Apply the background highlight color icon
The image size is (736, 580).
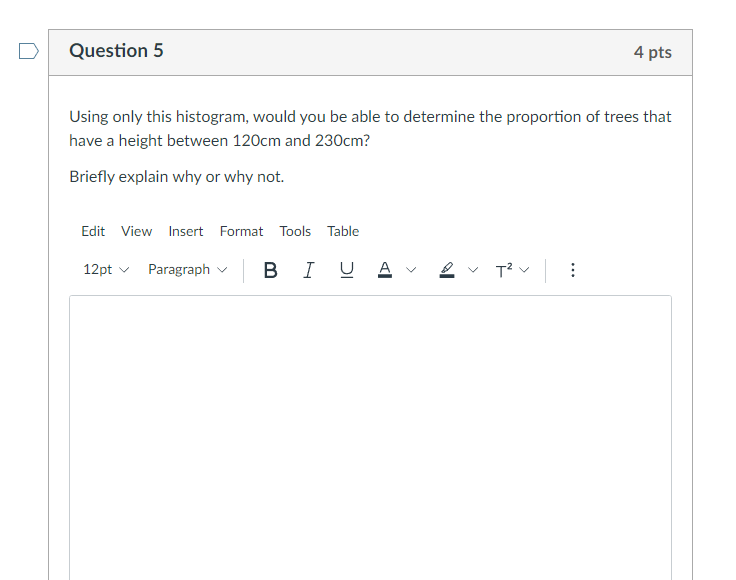447,270
